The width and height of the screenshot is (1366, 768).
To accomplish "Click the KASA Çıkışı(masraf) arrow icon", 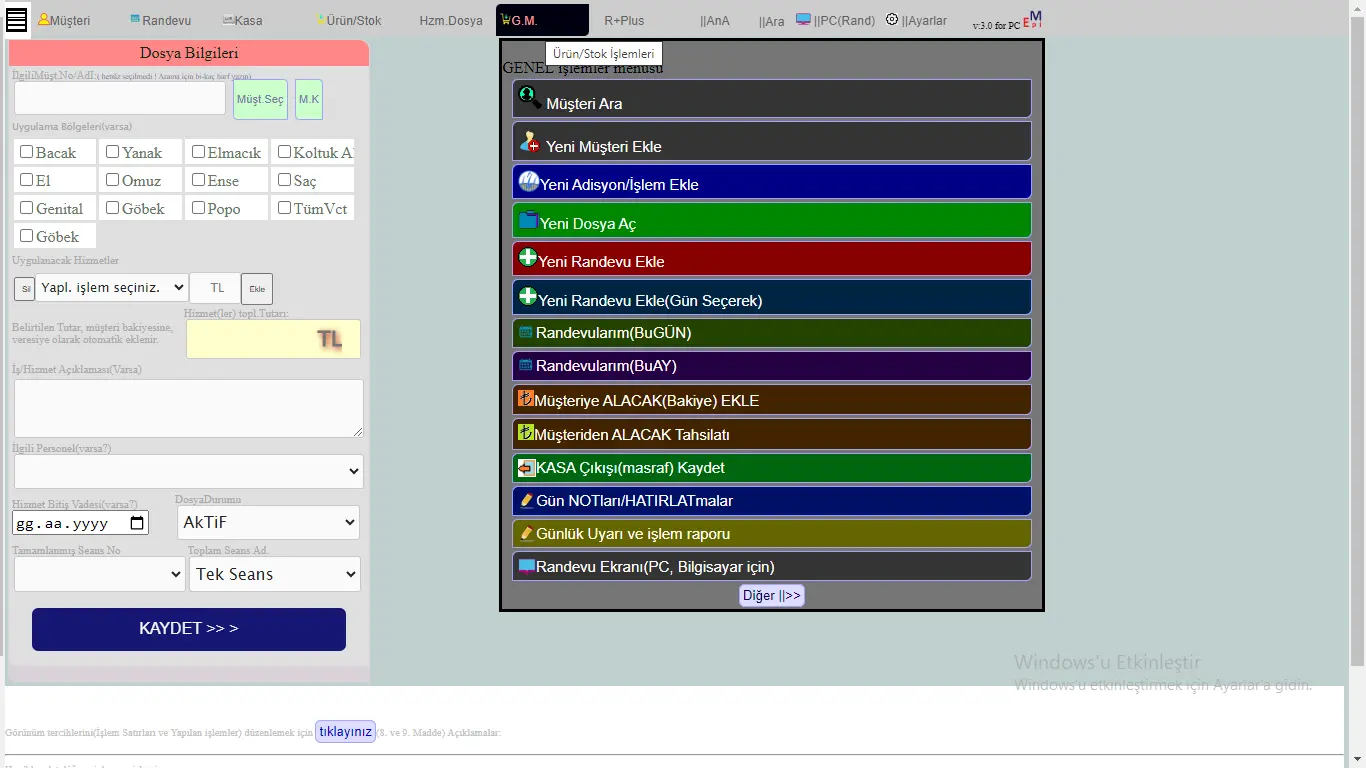I will click(526, 468).
